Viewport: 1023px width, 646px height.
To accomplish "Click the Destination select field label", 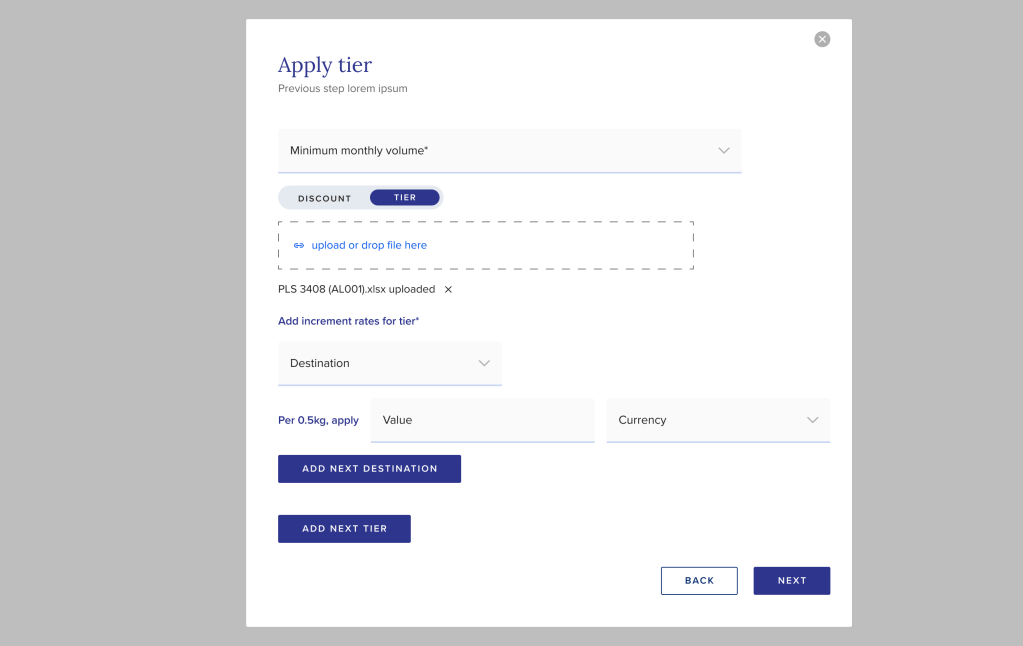I will point(320,363).
